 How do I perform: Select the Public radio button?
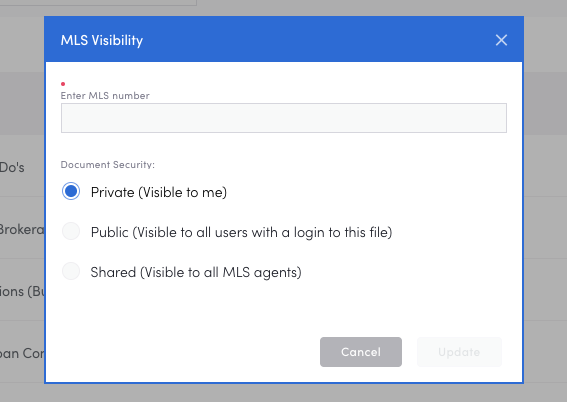click(x=71, y=231)
